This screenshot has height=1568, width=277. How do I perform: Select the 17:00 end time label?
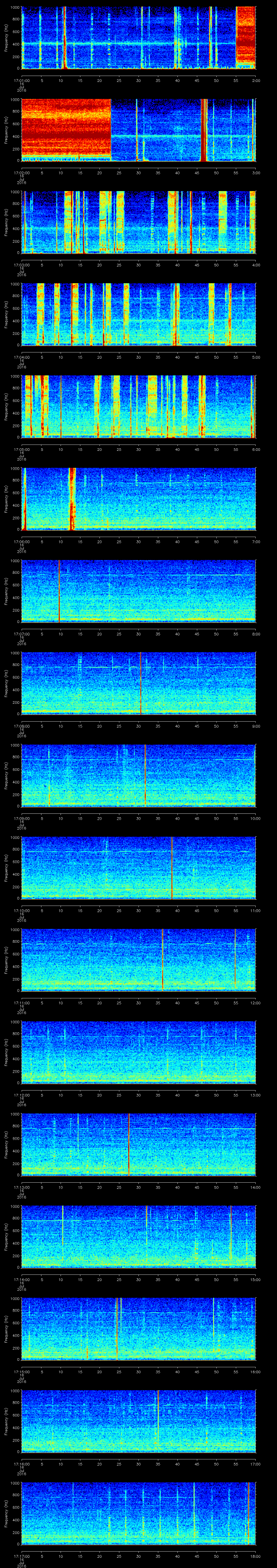point(255,1463)
